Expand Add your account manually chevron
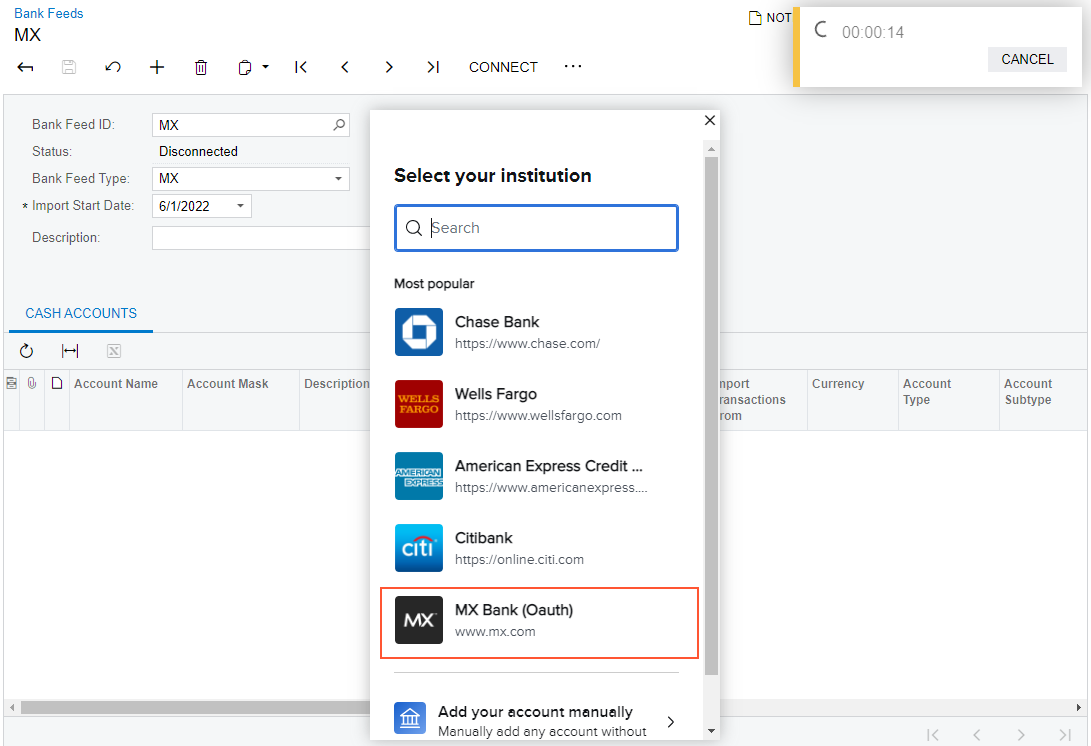Image resolution: width=1091 pixels, height=746 pixels. pos(670,721)
